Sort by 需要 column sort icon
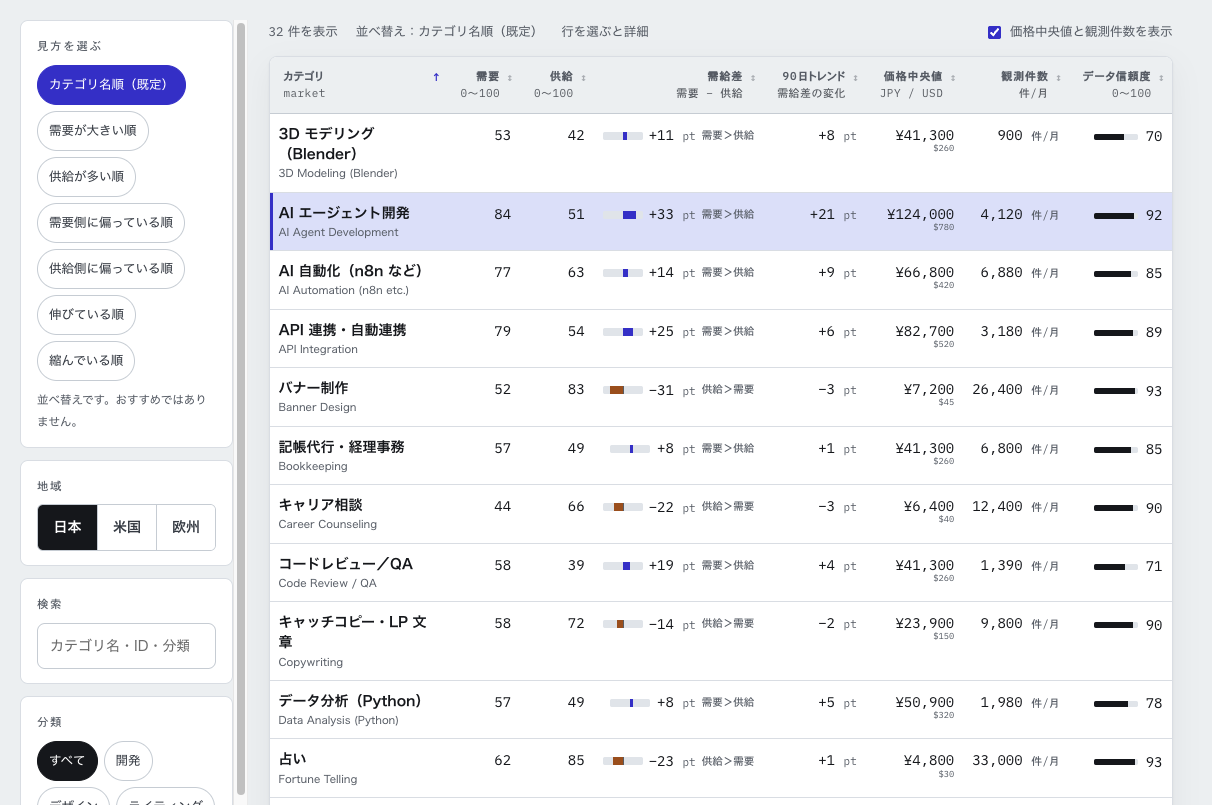1212x805 pixels. (x=510, y=77)
